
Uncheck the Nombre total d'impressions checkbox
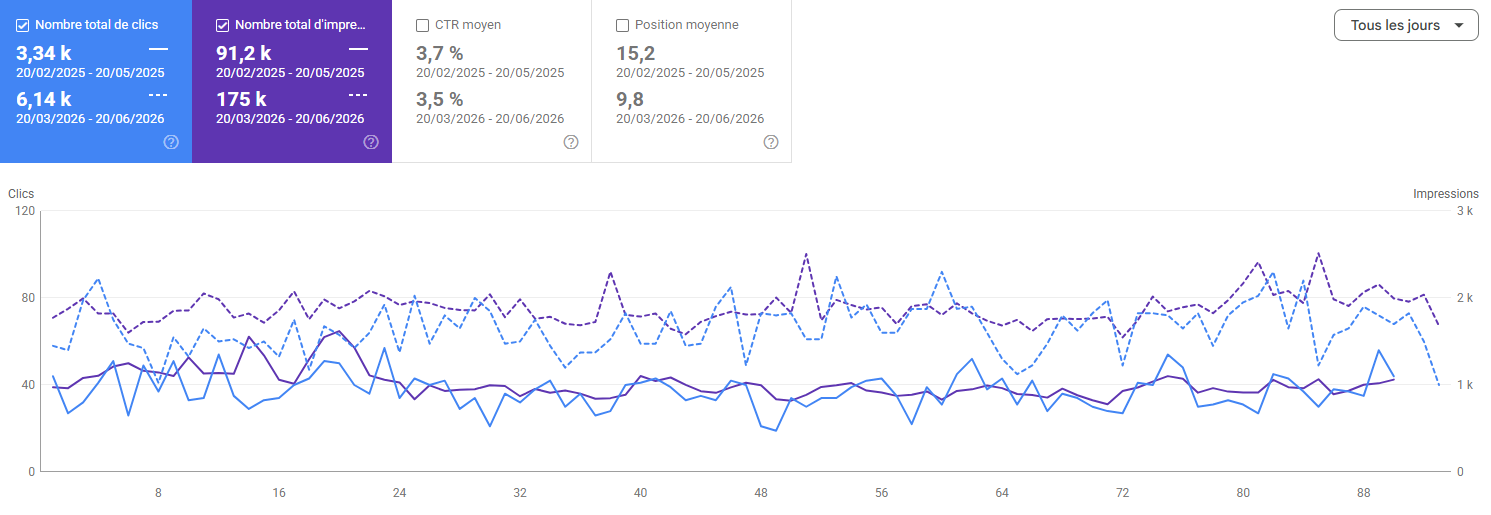223,25
